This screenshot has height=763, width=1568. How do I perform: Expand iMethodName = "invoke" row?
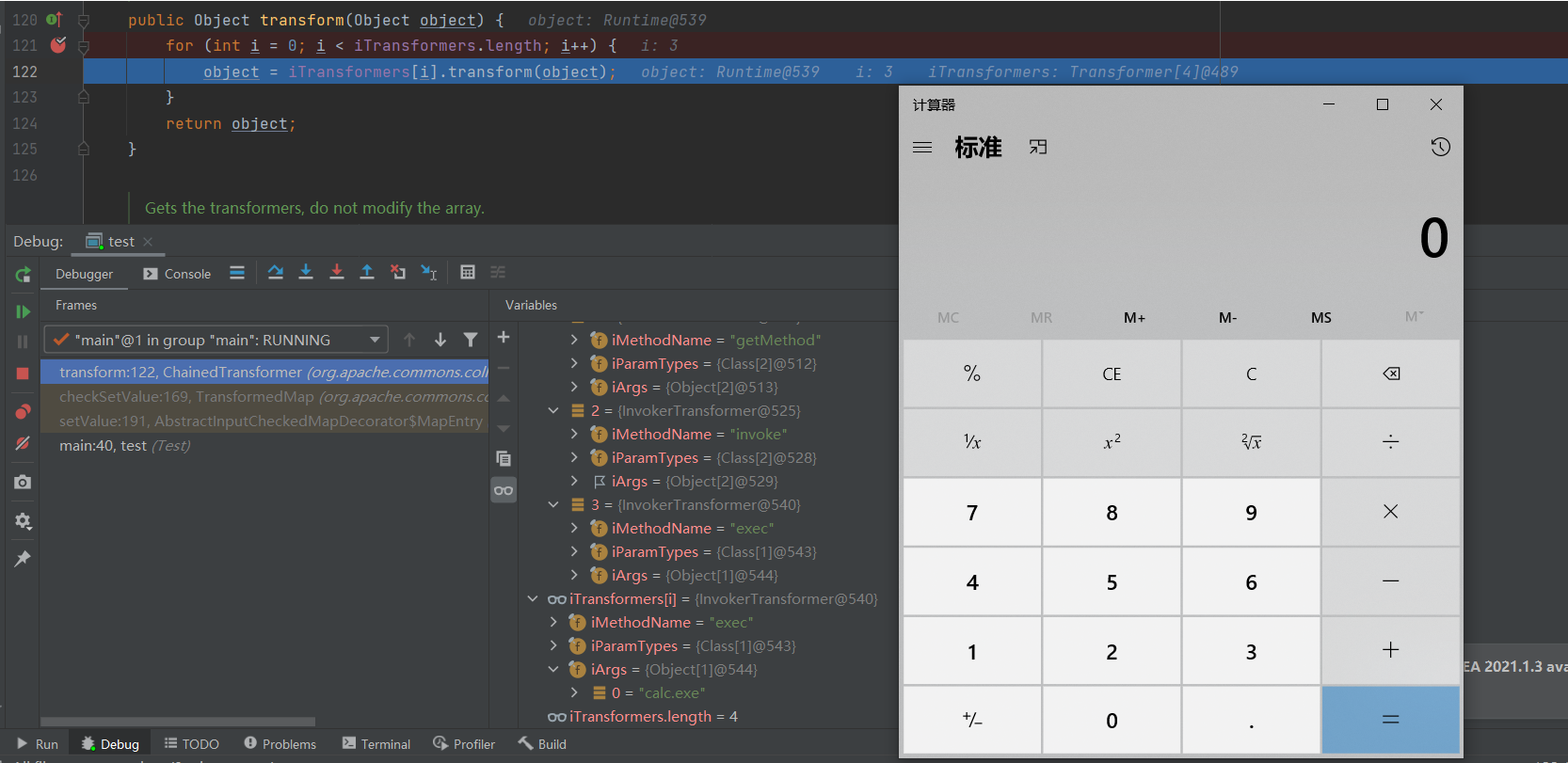574,434
